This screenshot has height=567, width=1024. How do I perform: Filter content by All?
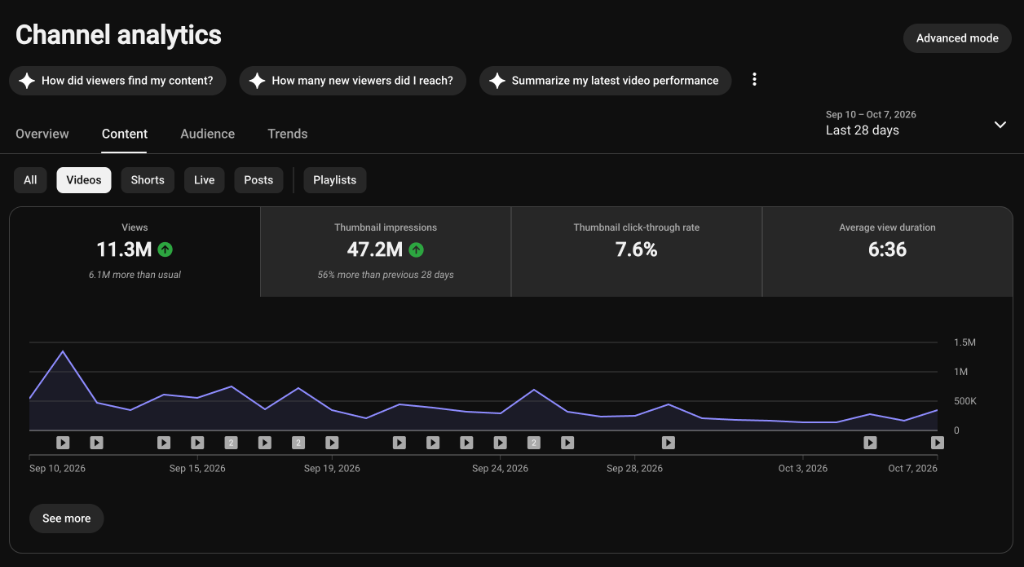tap(30, 180)
